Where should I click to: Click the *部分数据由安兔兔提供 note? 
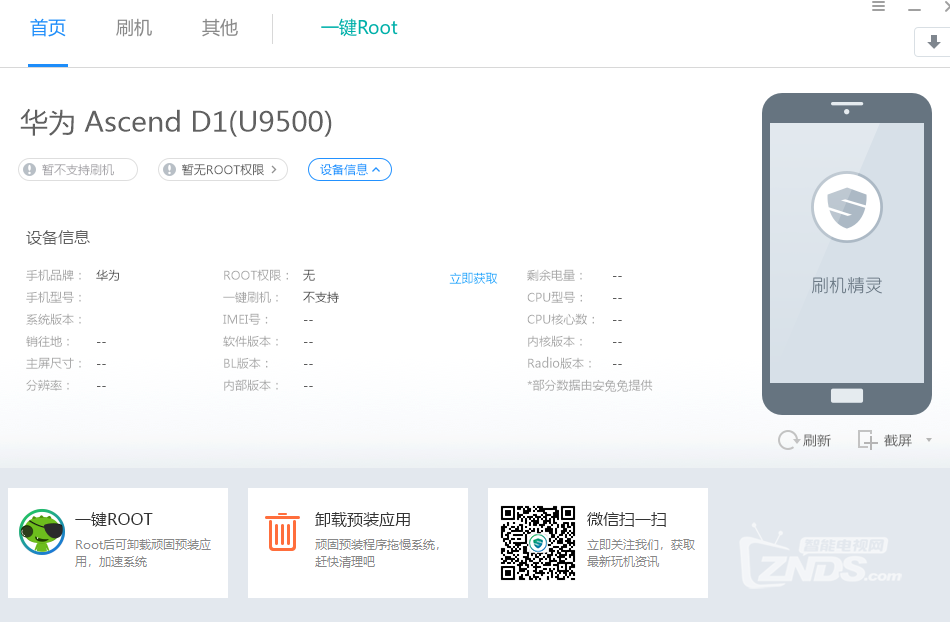(x=590, y=385)
